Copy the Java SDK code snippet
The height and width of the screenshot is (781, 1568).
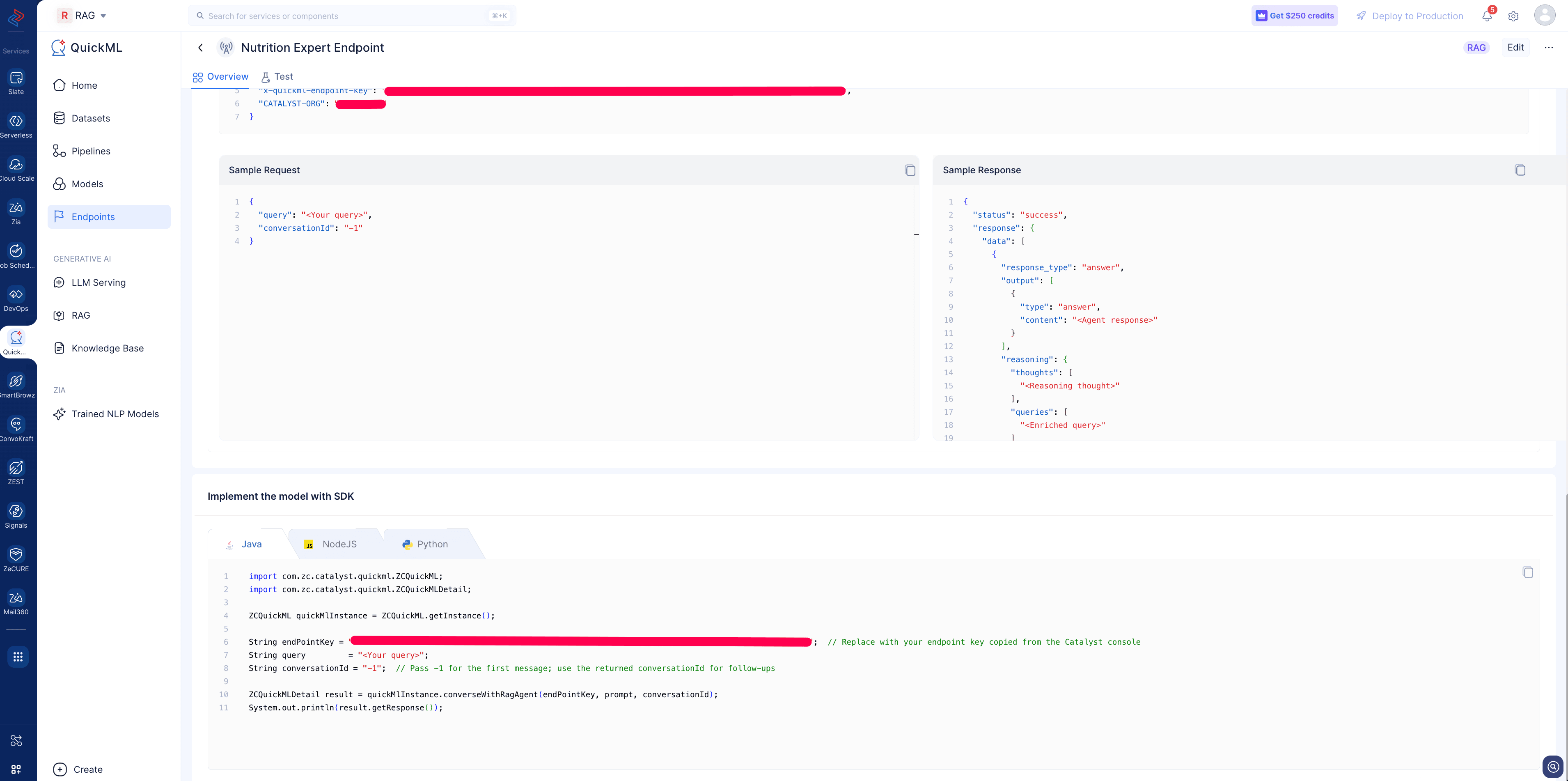coord(1528,572)
